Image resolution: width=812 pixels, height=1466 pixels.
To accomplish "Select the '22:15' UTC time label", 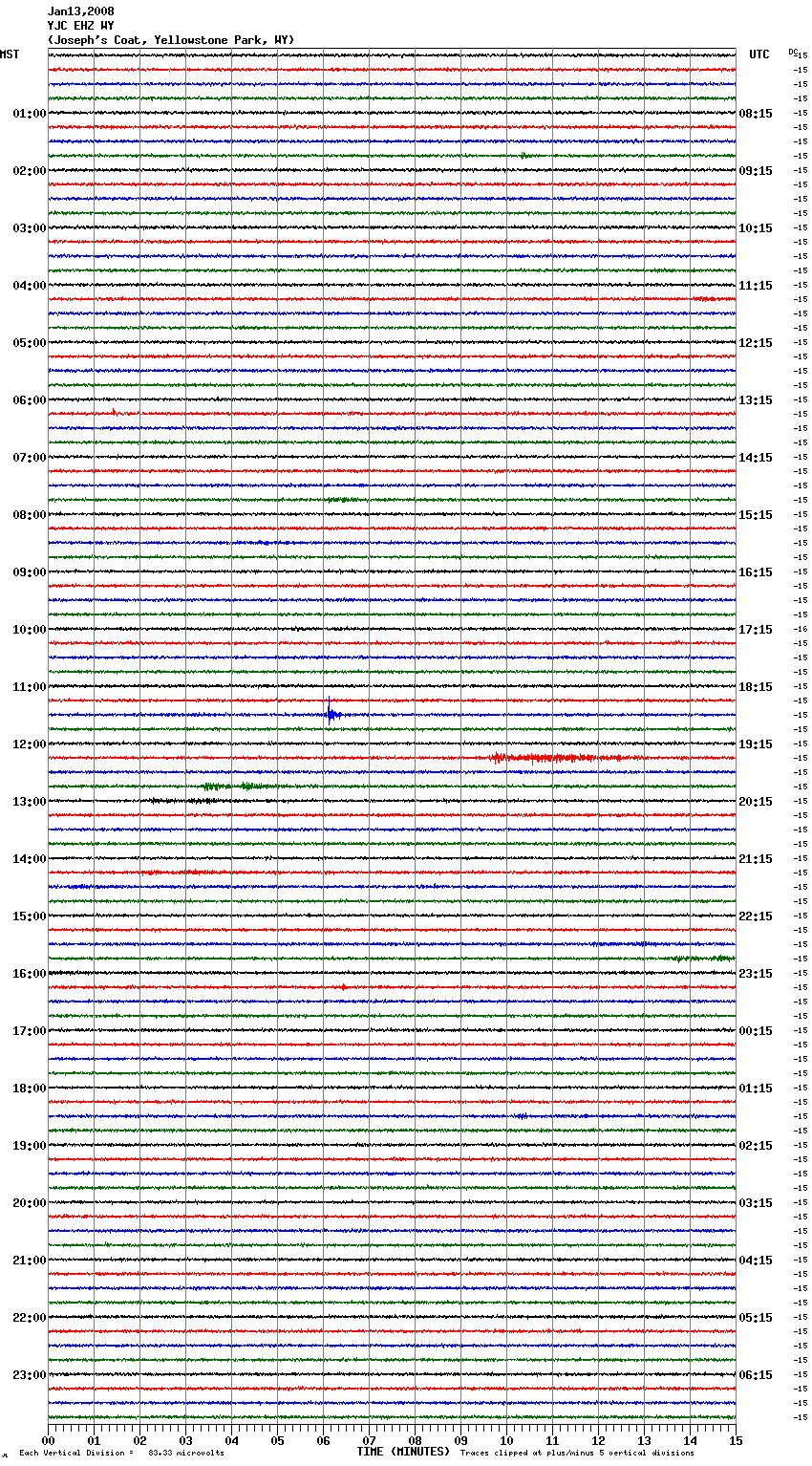I will (756, 916).
